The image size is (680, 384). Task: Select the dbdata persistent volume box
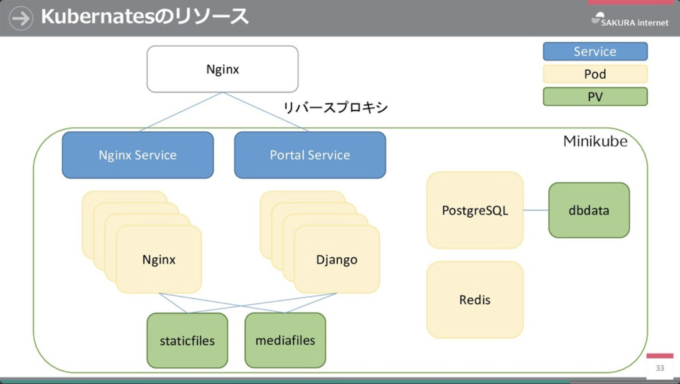[x=589, y=210]
